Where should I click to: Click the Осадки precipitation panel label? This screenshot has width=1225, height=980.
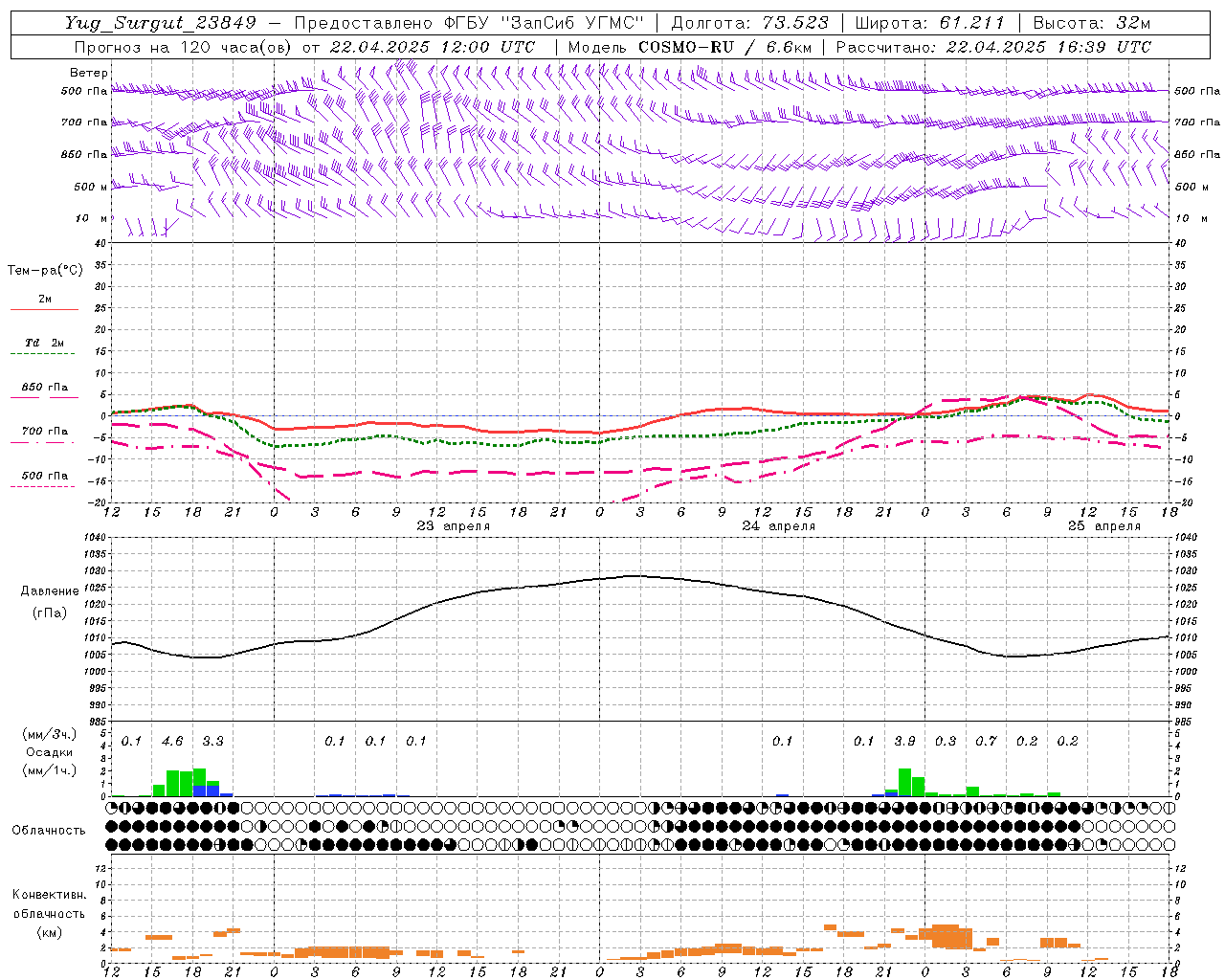click(x=49, y=752)
